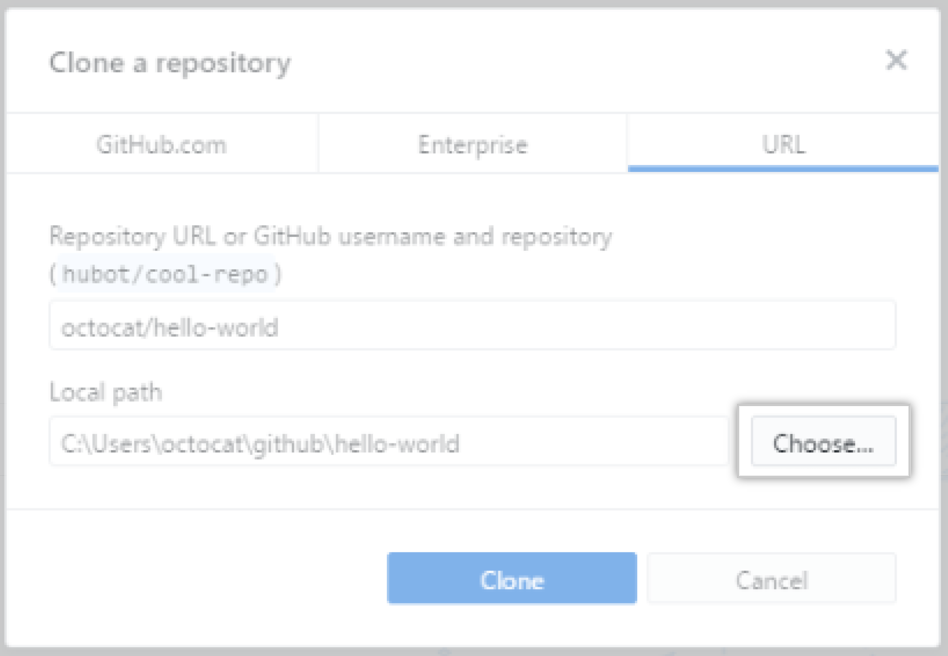This screenshot has height=656, width=948.
Task: Click the Repository URL input field
Action: (x=472, y=326)
